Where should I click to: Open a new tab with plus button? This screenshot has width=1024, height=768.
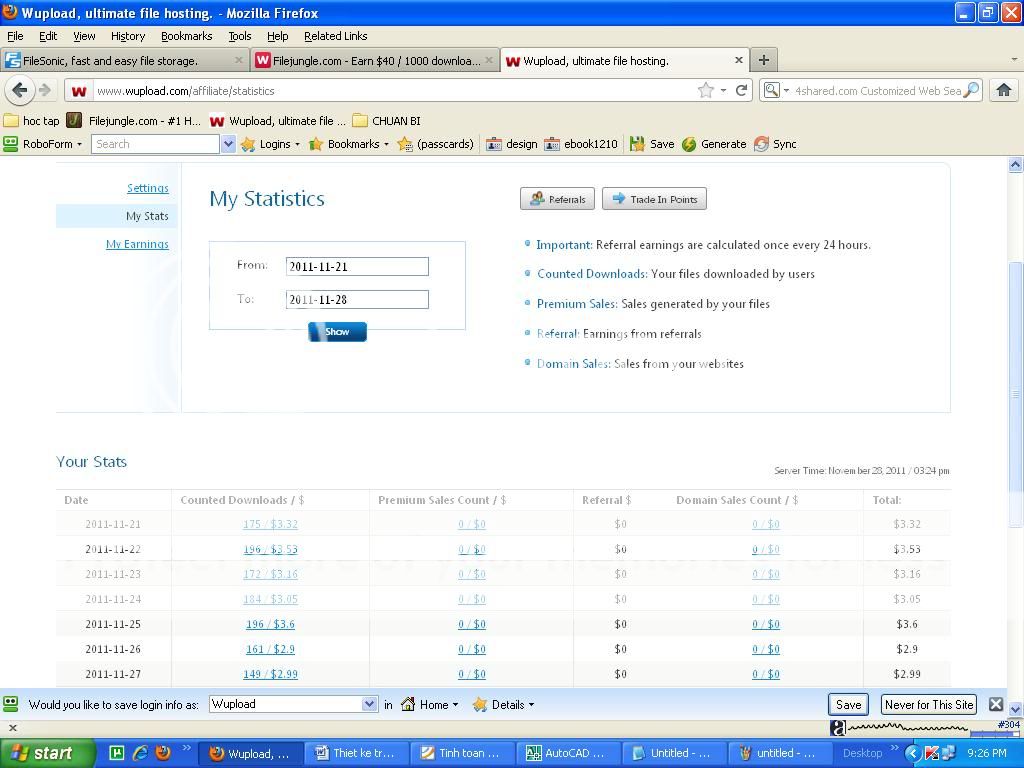click(763, 60)
